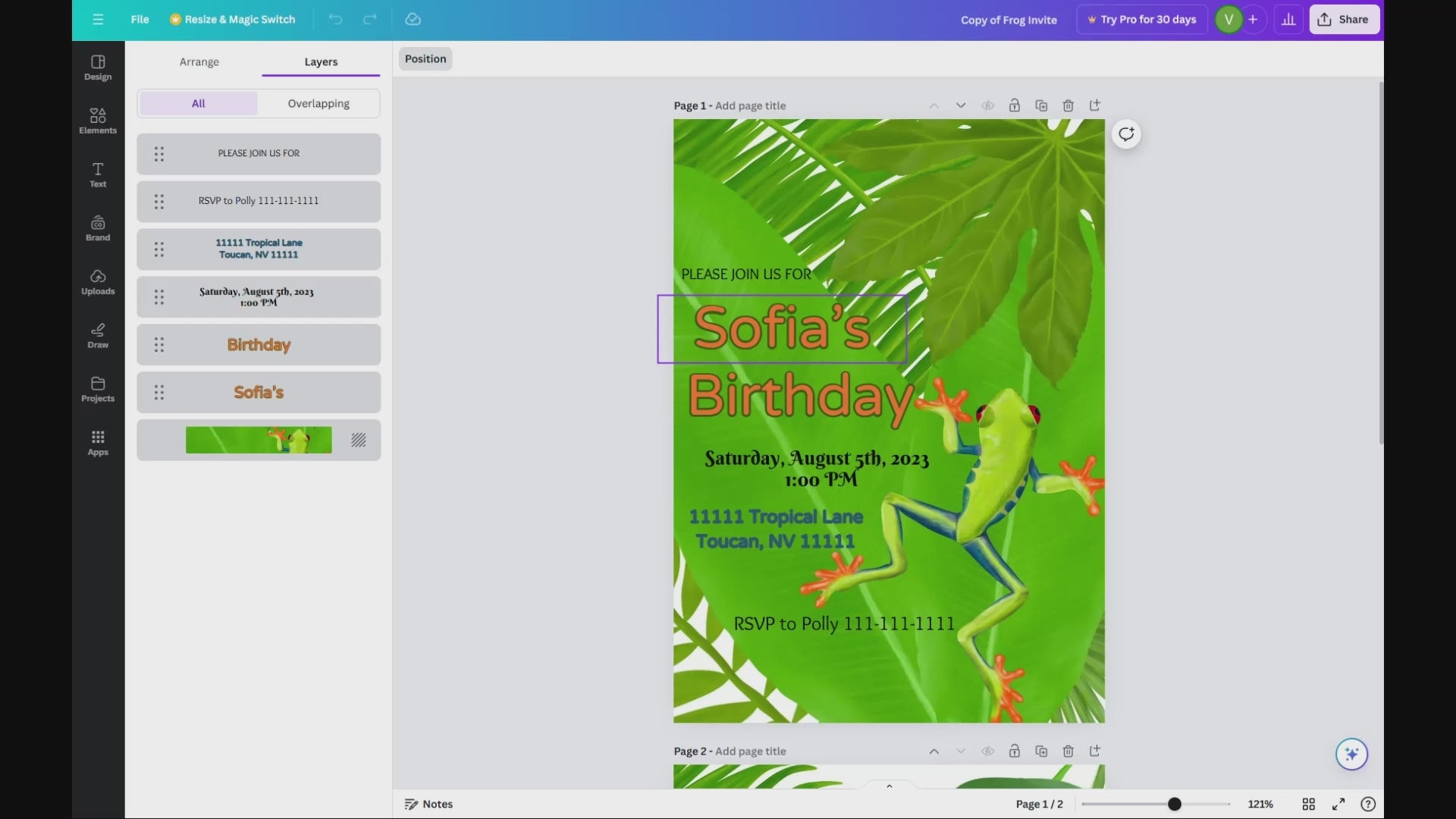Select the PLEASE JOIN US FOR layer

[259, 154]
